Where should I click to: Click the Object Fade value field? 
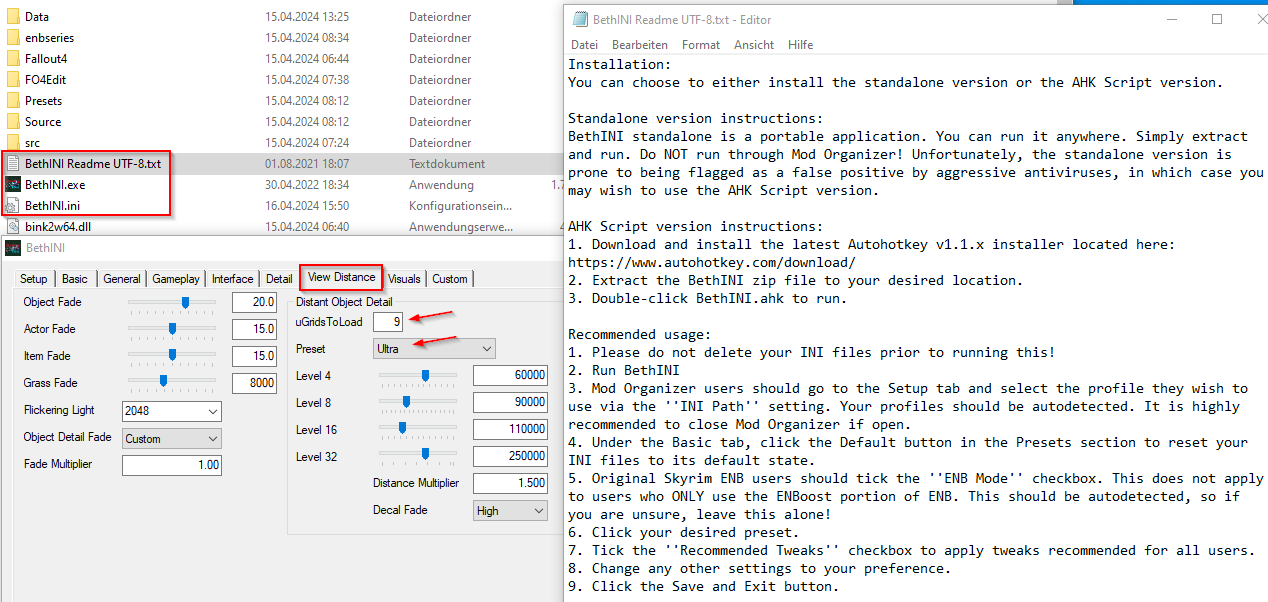coord(254,303)
